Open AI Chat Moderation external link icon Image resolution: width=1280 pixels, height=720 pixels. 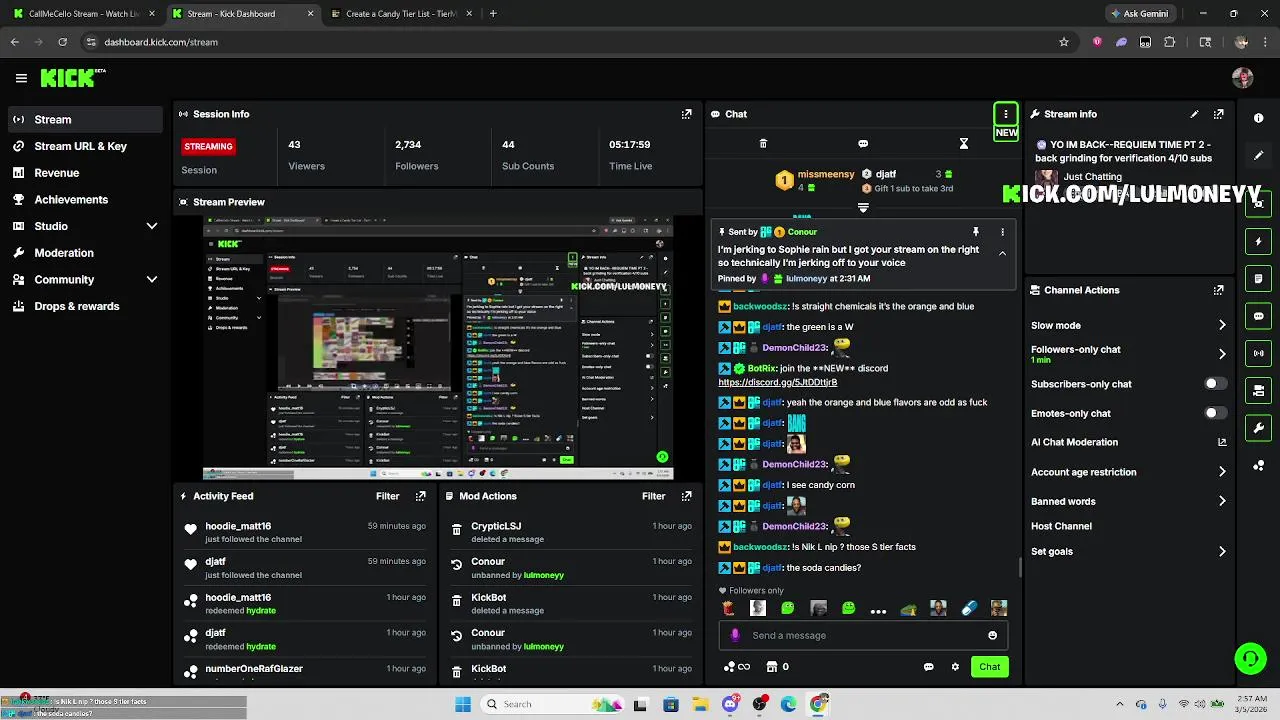1222,442
